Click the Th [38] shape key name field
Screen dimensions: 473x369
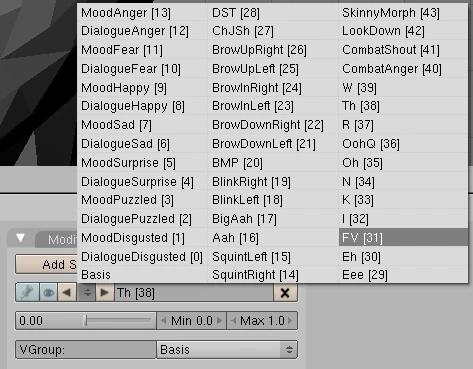point(194,293)
